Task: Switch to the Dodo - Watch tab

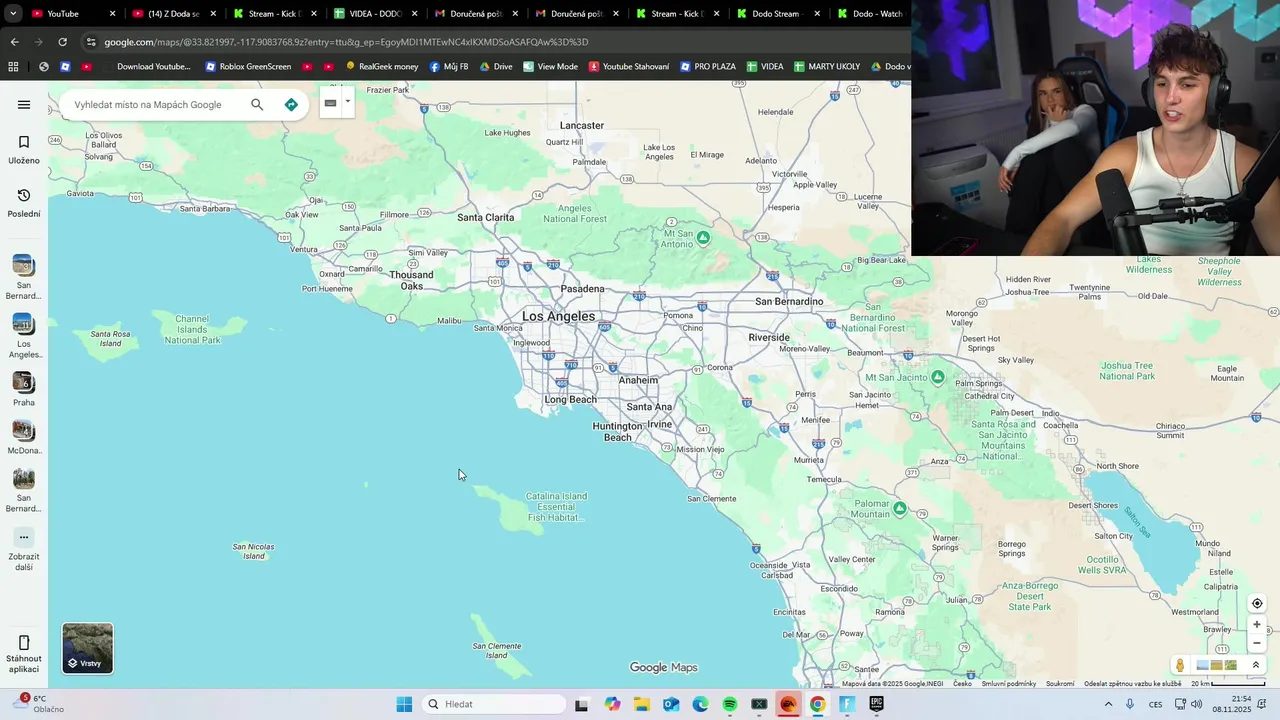Action: (x=871, y=14)
